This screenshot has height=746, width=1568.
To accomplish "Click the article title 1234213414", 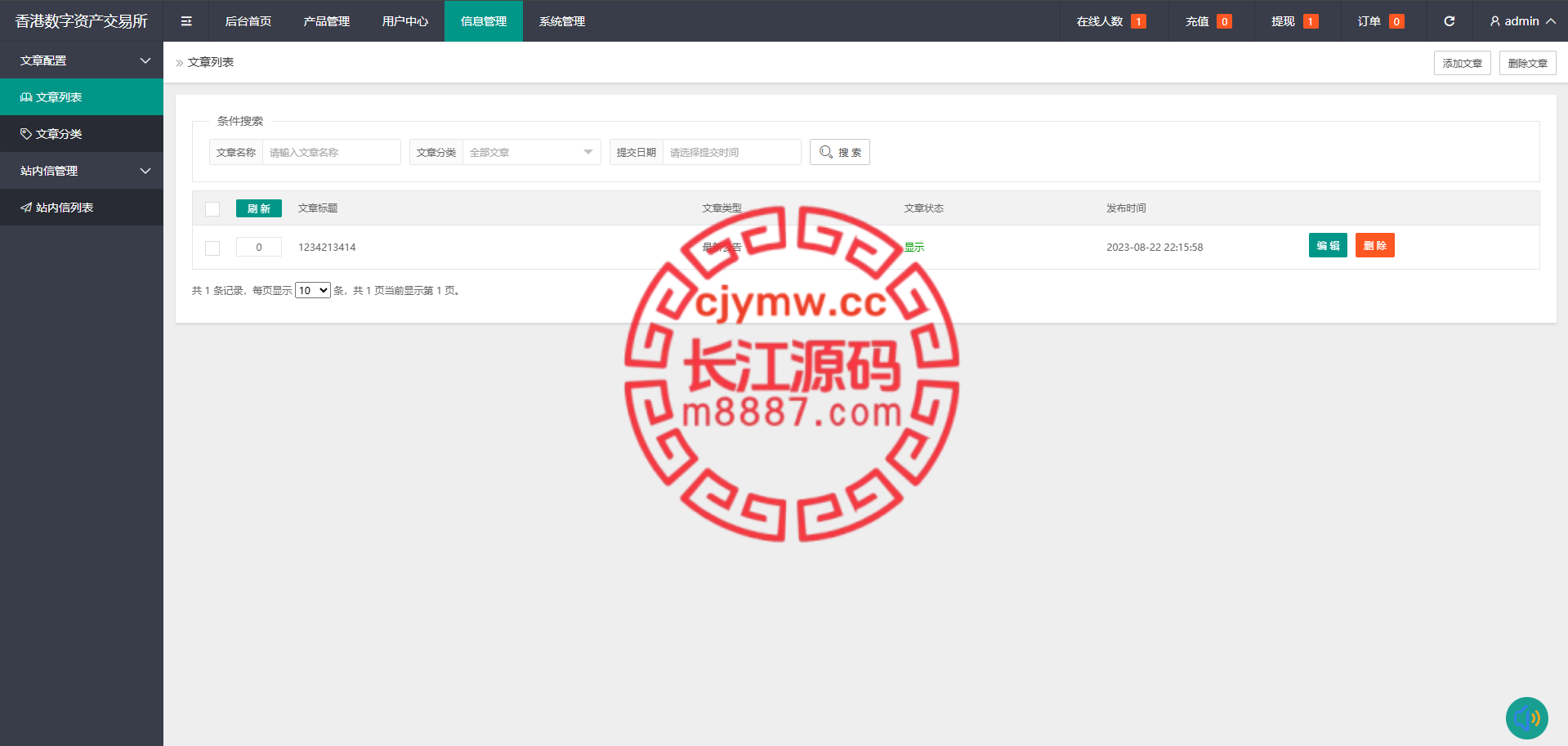I will point(327,248).
